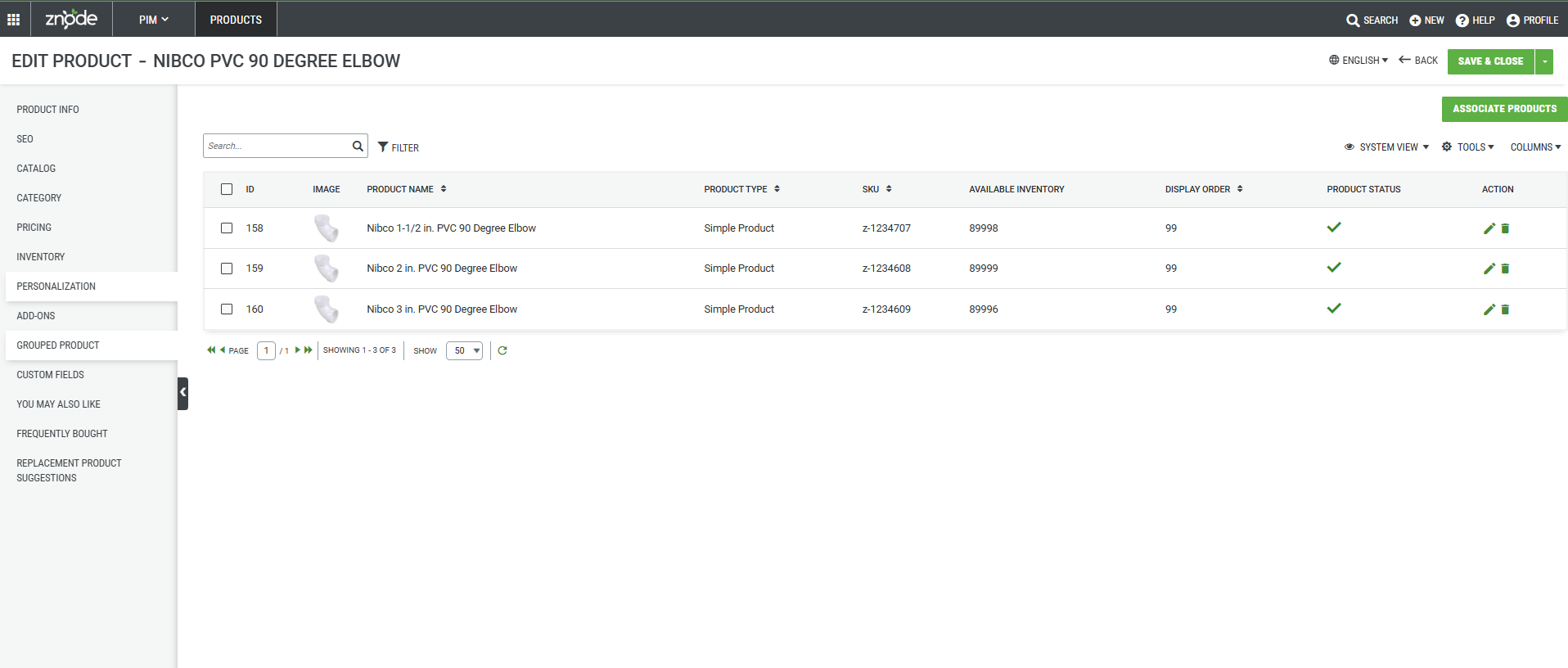1568x668 pixels.
Task: Go to next page arrow
Action: point(298,350)
